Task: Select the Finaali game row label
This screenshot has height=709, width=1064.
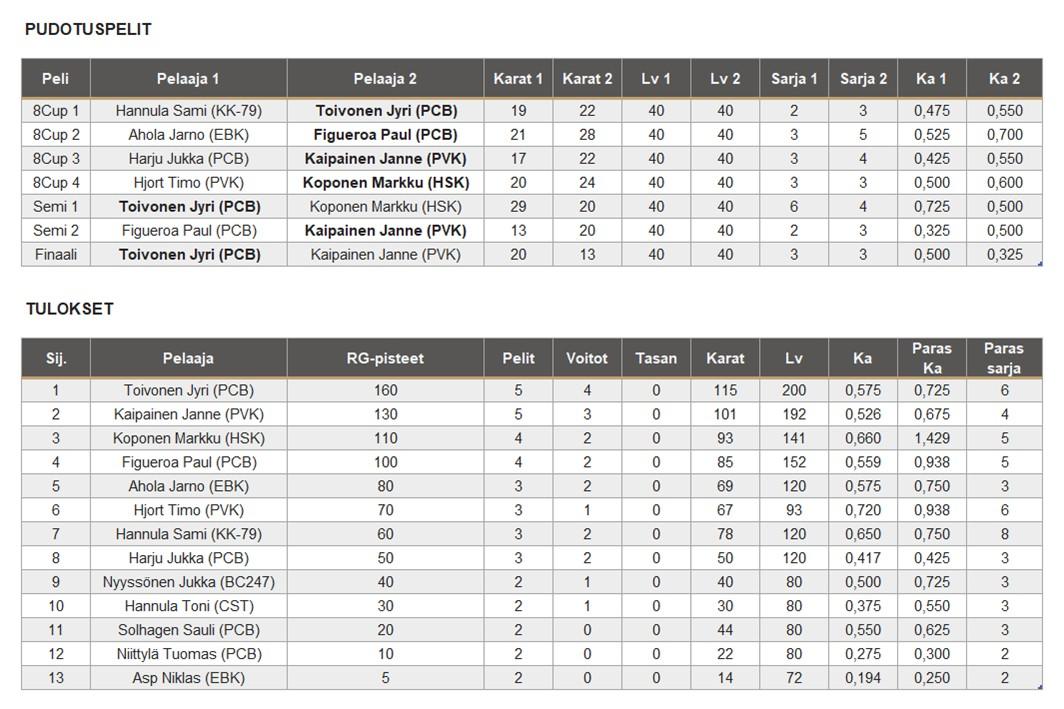Action: (x=56, y=254)
